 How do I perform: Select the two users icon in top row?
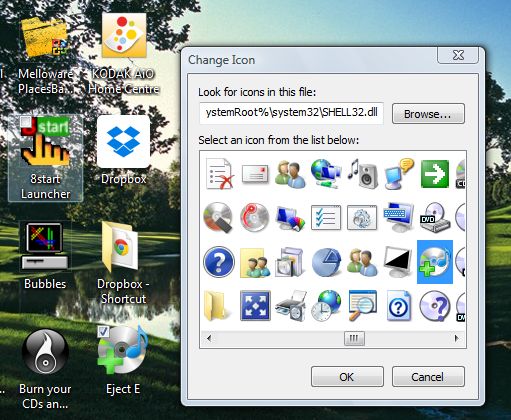[x=290, y=174]
